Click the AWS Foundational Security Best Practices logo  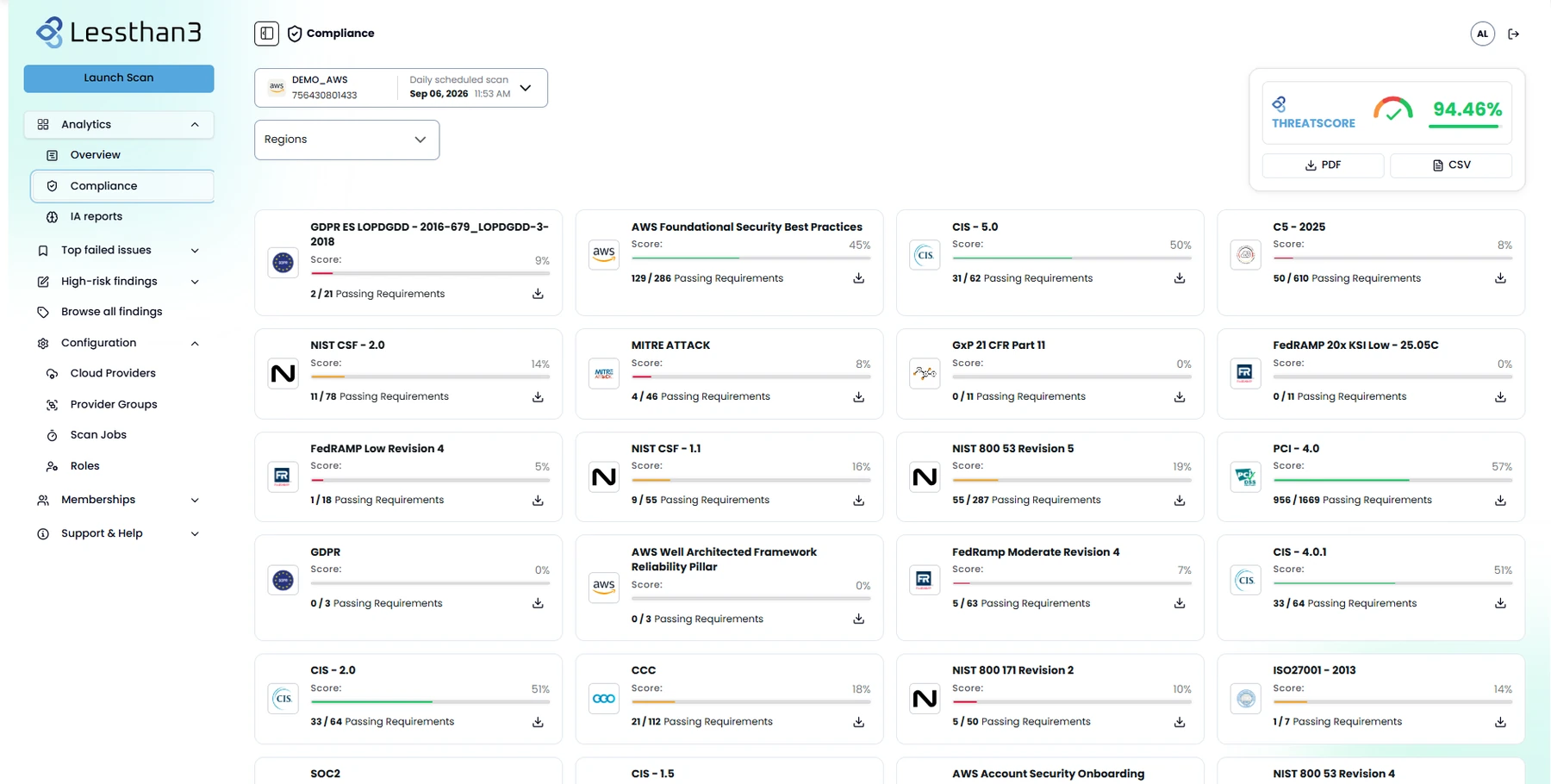pos(604,254)
